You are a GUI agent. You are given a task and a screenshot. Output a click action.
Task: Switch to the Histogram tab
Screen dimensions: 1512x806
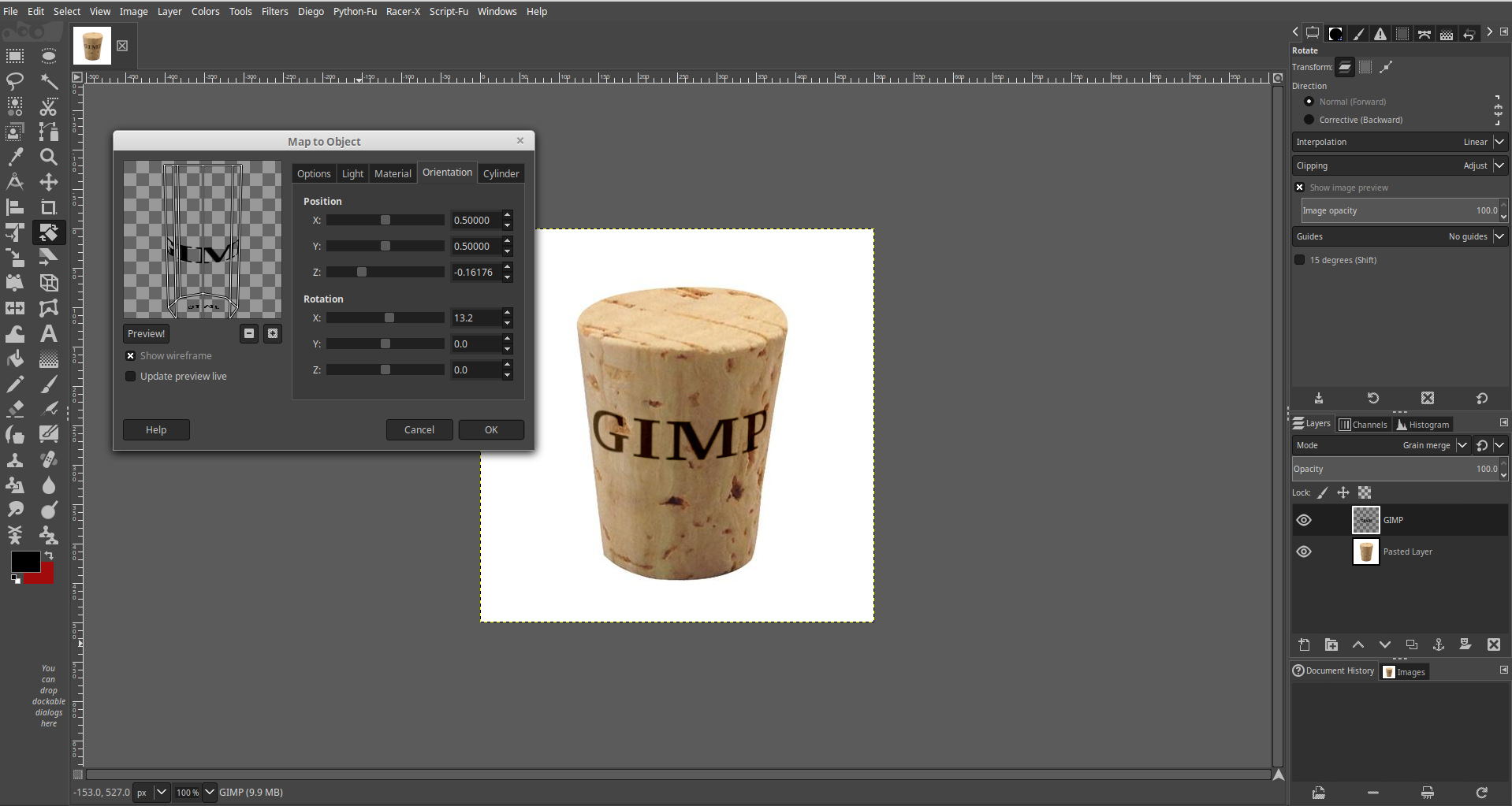(1422, 425)
